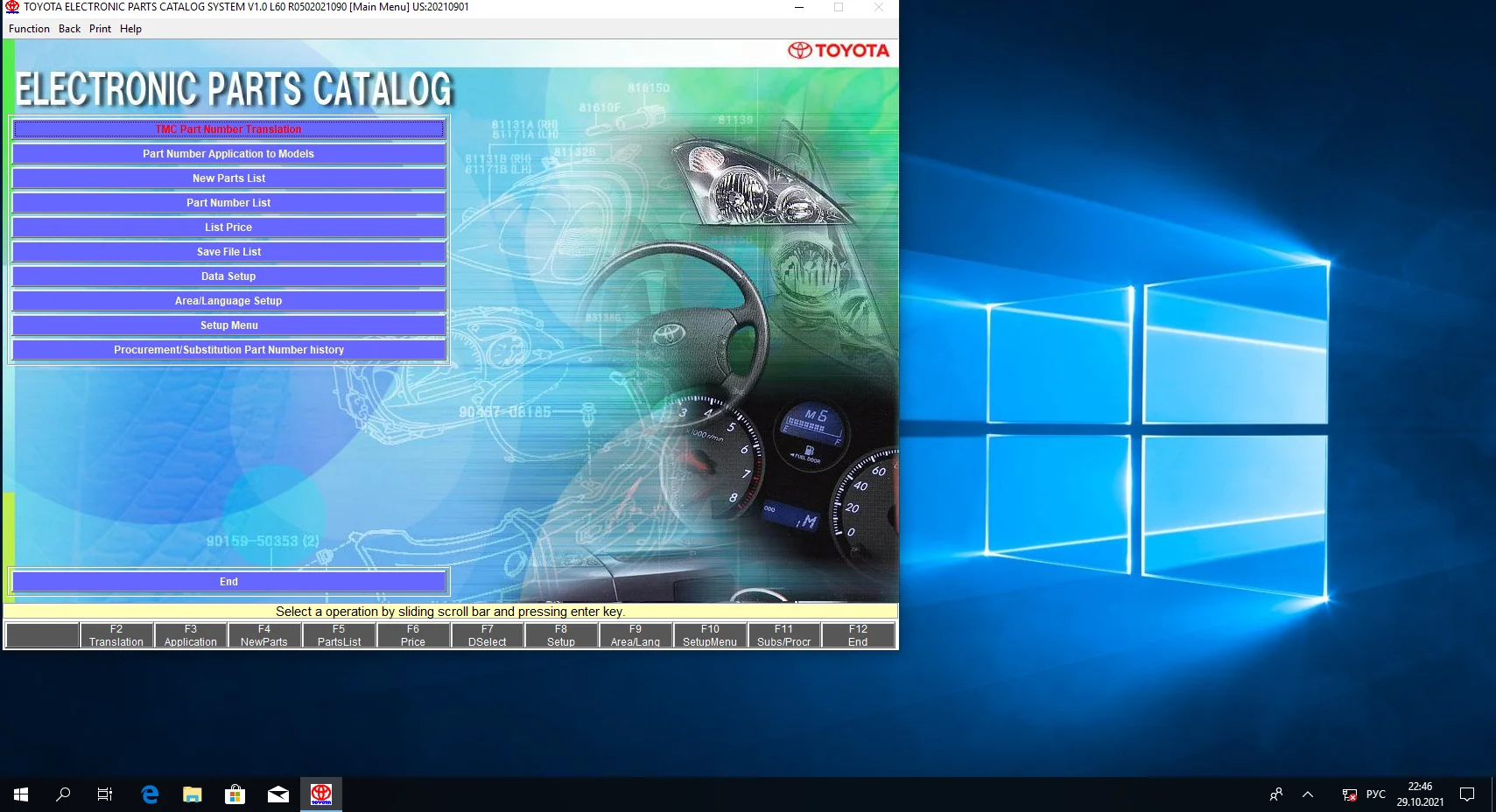
Task: Click Show Desktop strip at taskbar end
Action: tap(1493, 794)
